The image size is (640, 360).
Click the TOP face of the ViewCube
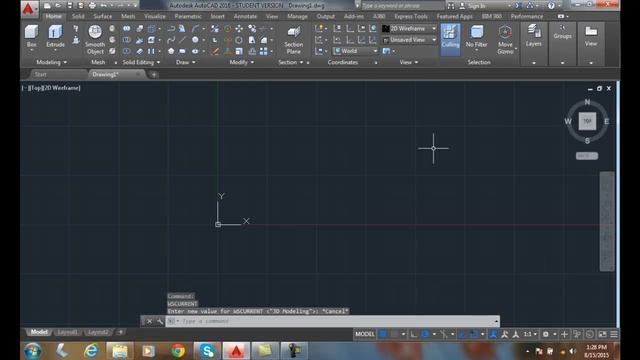click(587, 121)
